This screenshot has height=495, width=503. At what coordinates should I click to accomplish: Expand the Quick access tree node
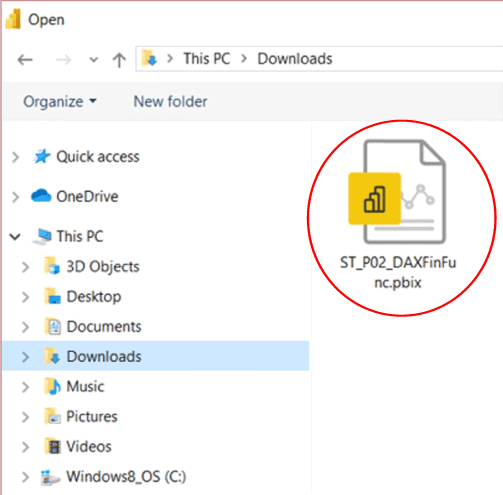pos(15,157)
